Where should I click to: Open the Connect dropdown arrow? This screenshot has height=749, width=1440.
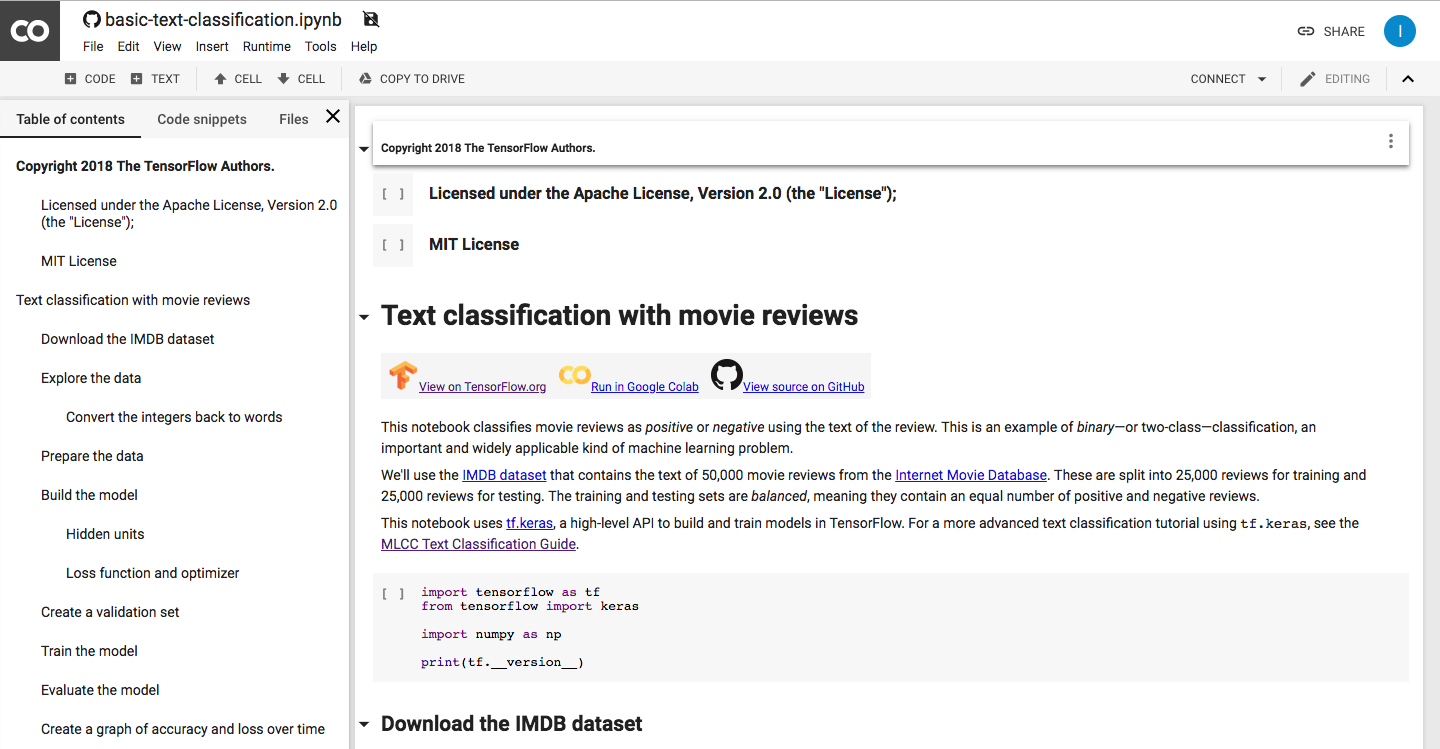pos(1262,79)
